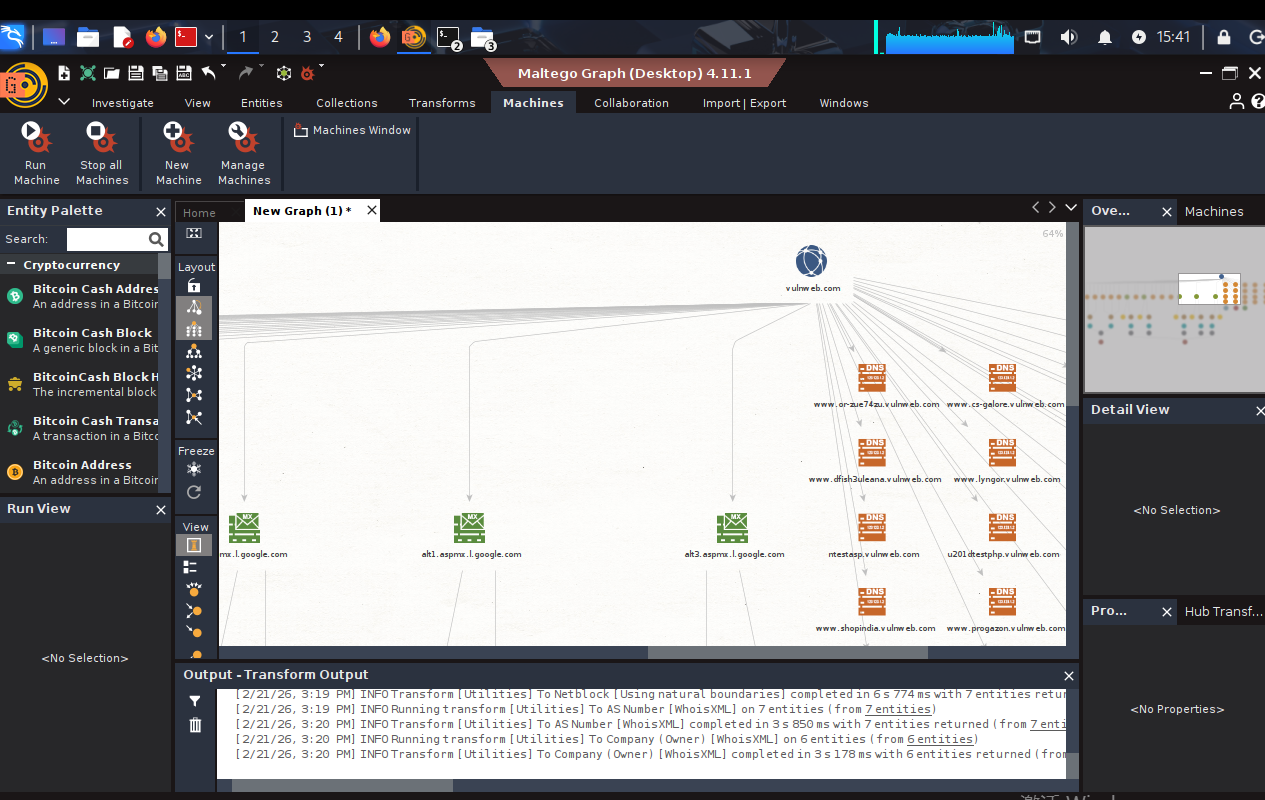Open the View ribbon tab
The image size is (1265, 800).
198,103
